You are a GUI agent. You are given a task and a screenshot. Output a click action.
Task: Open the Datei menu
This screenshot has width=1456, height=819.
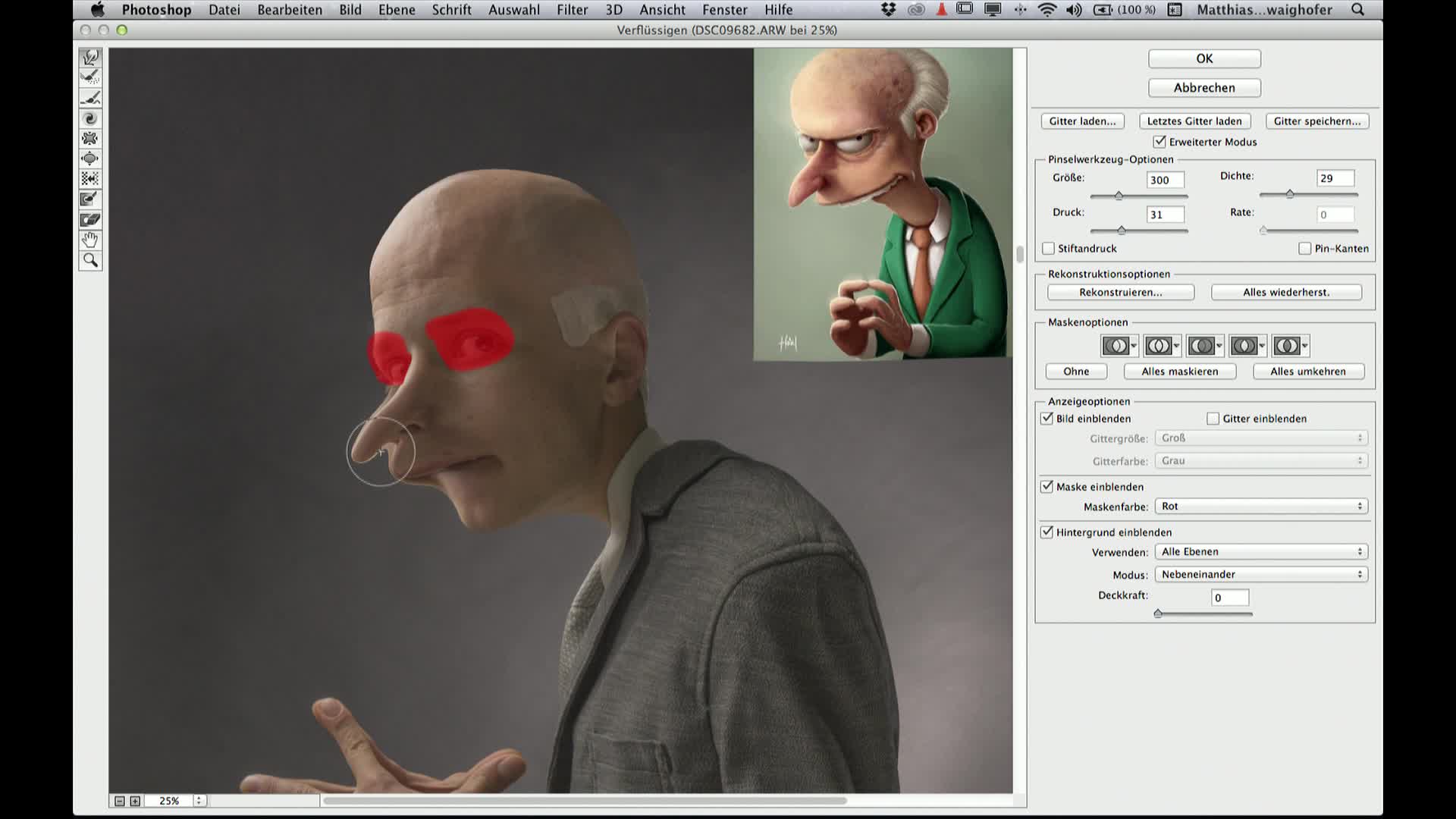[x=224, y=10]
